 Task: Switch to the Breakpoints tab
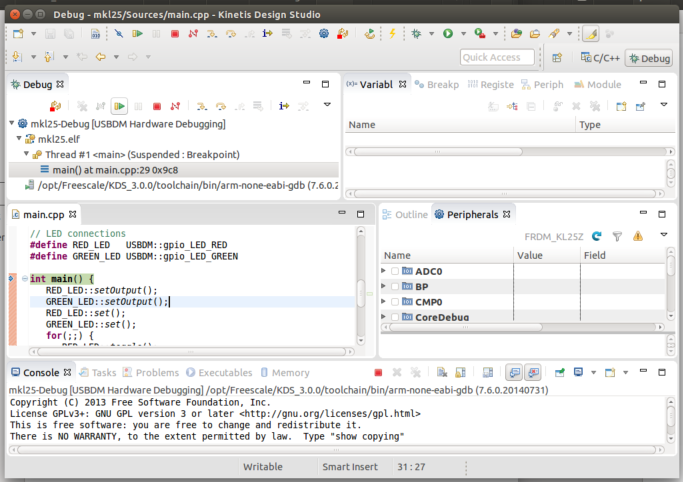(x=437, y=84)
